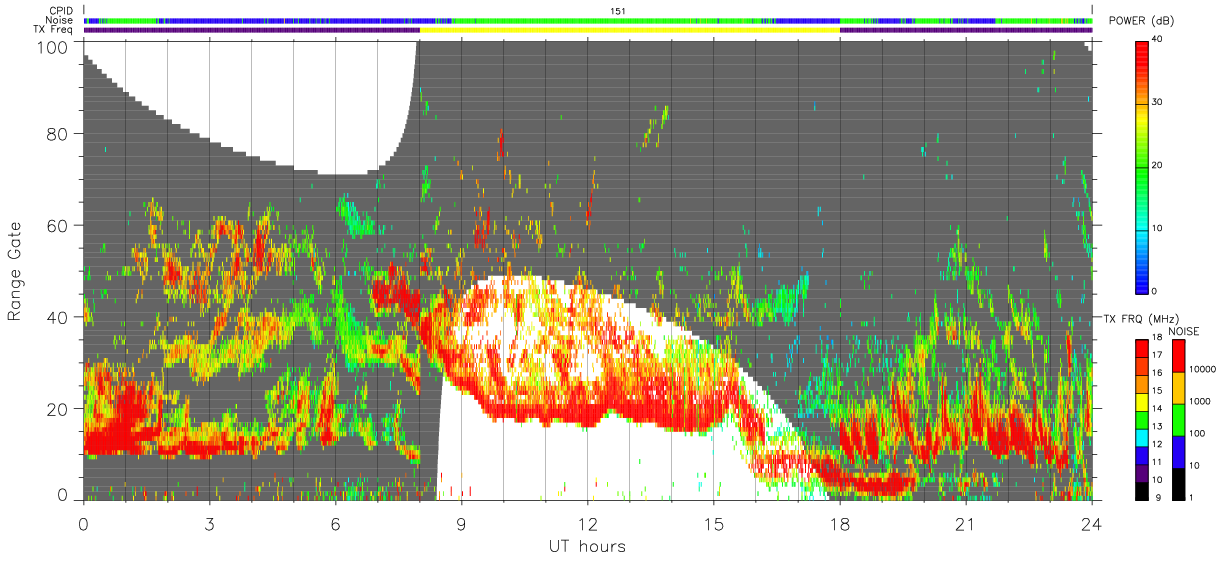Pick the purple 10-11 MHz TX FRQ swatch
Viewport: 1228px width, 567px height.
point(1142,473)
